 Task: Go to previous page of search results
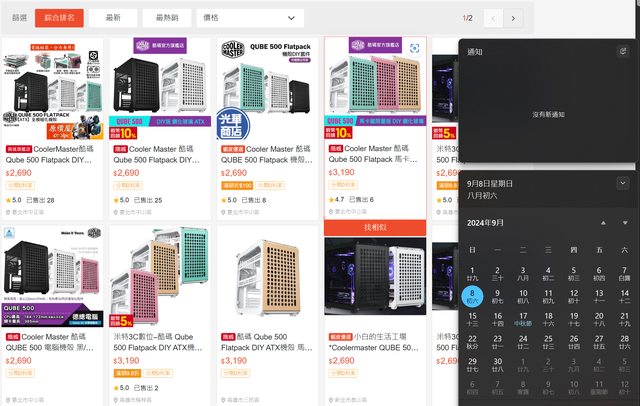[492, 18]
